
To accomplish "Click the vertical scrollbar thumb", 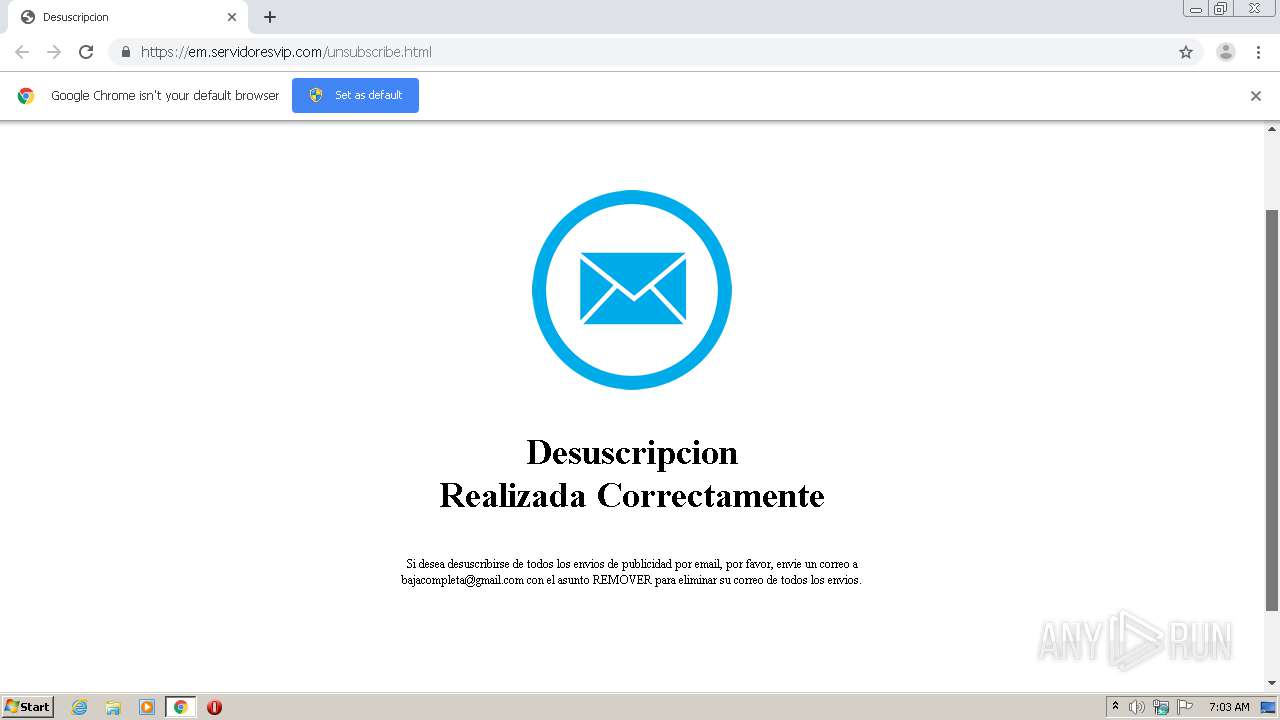I will (x=1272, y=410).
